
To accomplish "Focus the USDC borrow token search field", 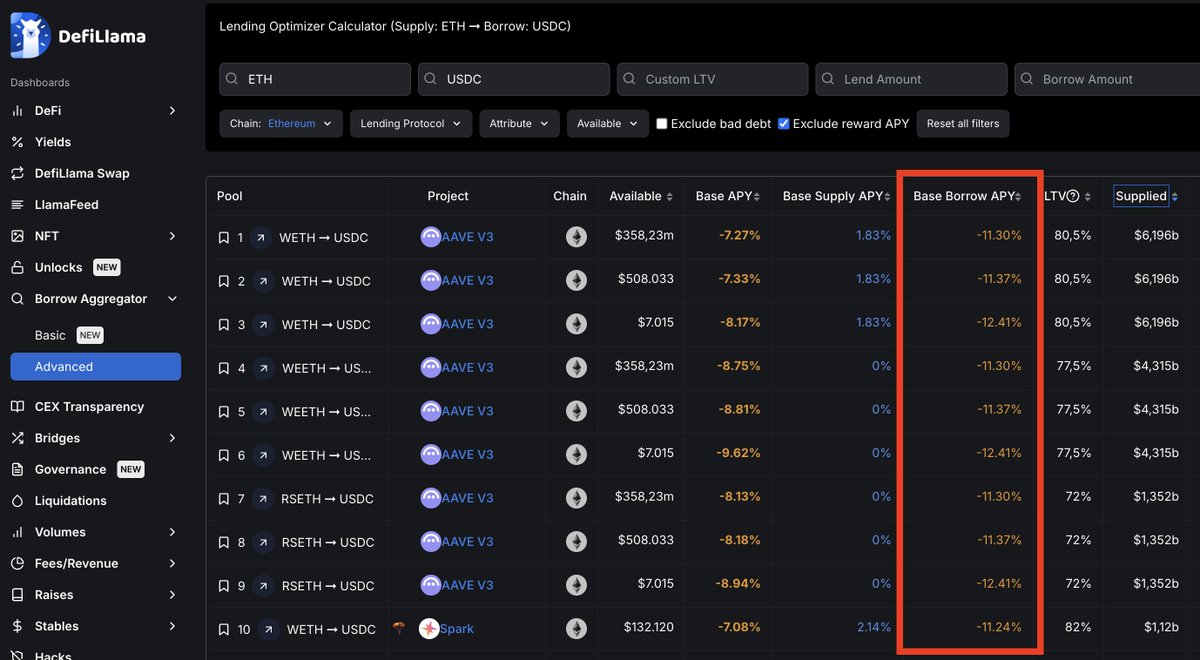I will (514, 79).
